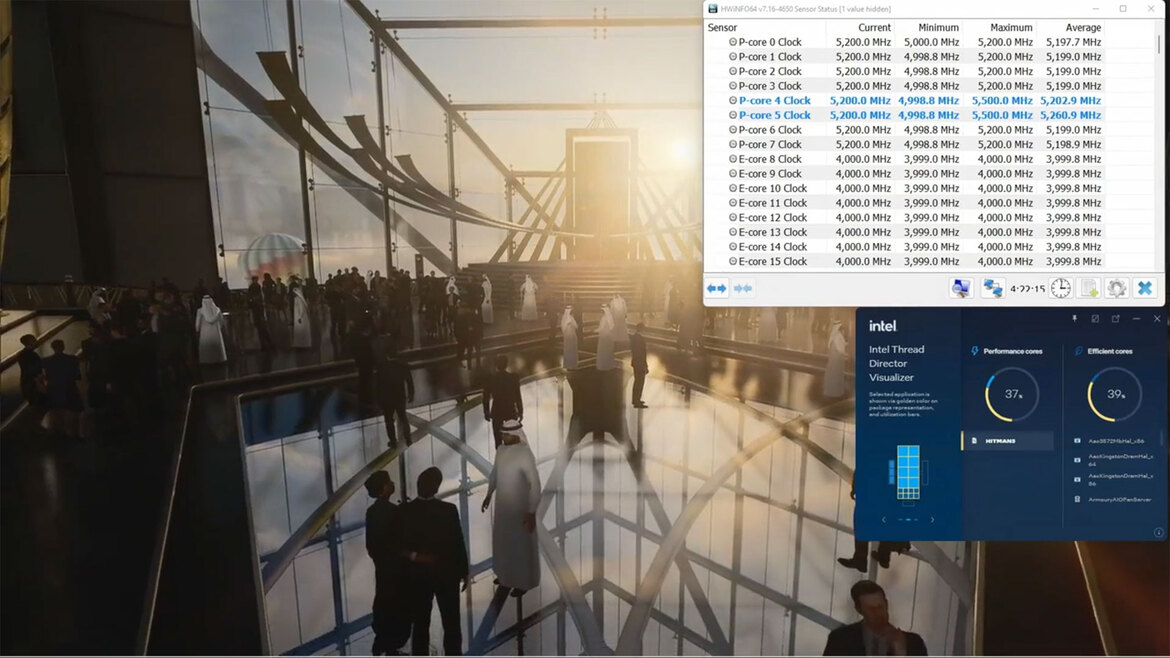Select the P-core 7 Clock row label
Image resolution: width=1170 pixels, height=658 pixels.
coord(770,144)
